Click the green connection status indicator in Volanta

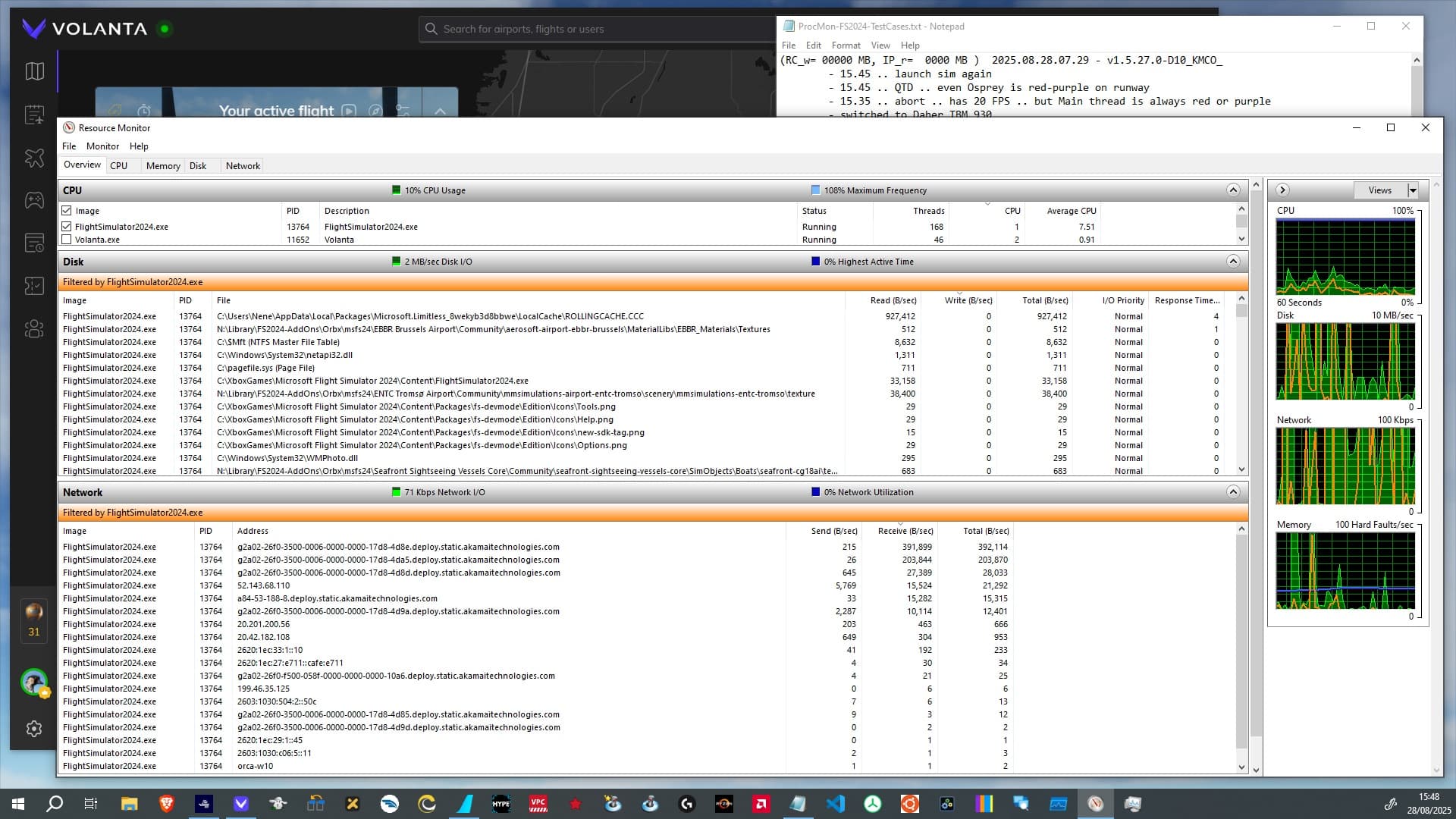pos(164,29)
